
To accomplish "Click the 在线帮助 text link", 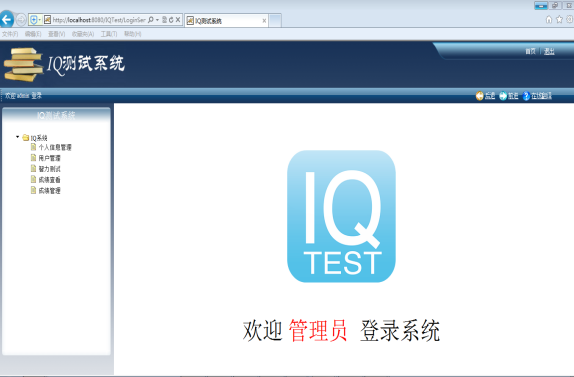I will click(541, 96).
